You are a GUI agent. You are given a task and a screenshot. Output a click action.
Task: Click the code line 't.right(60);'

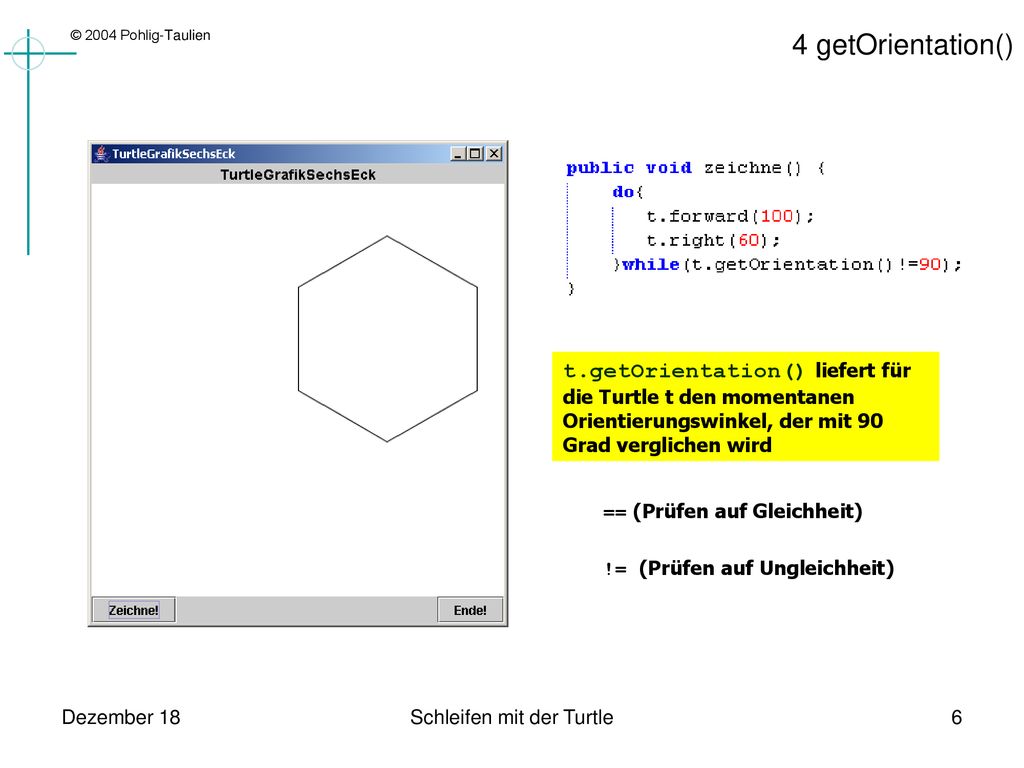pos(713,240)
